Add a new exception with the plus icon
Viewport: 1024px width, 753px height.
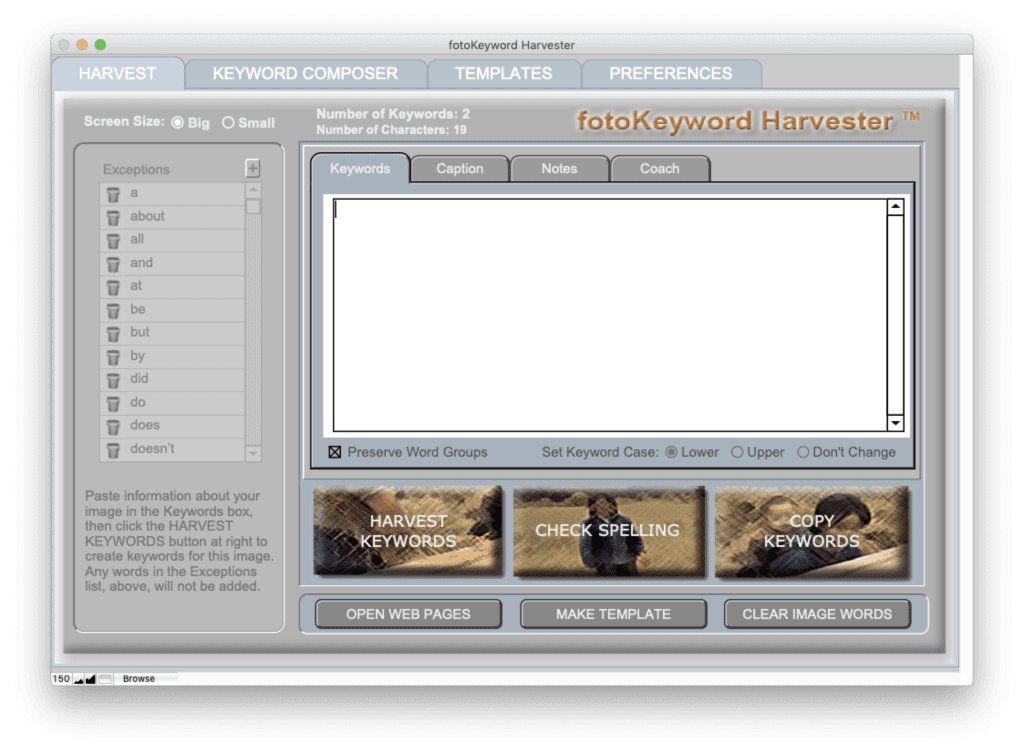click(253, 168)
